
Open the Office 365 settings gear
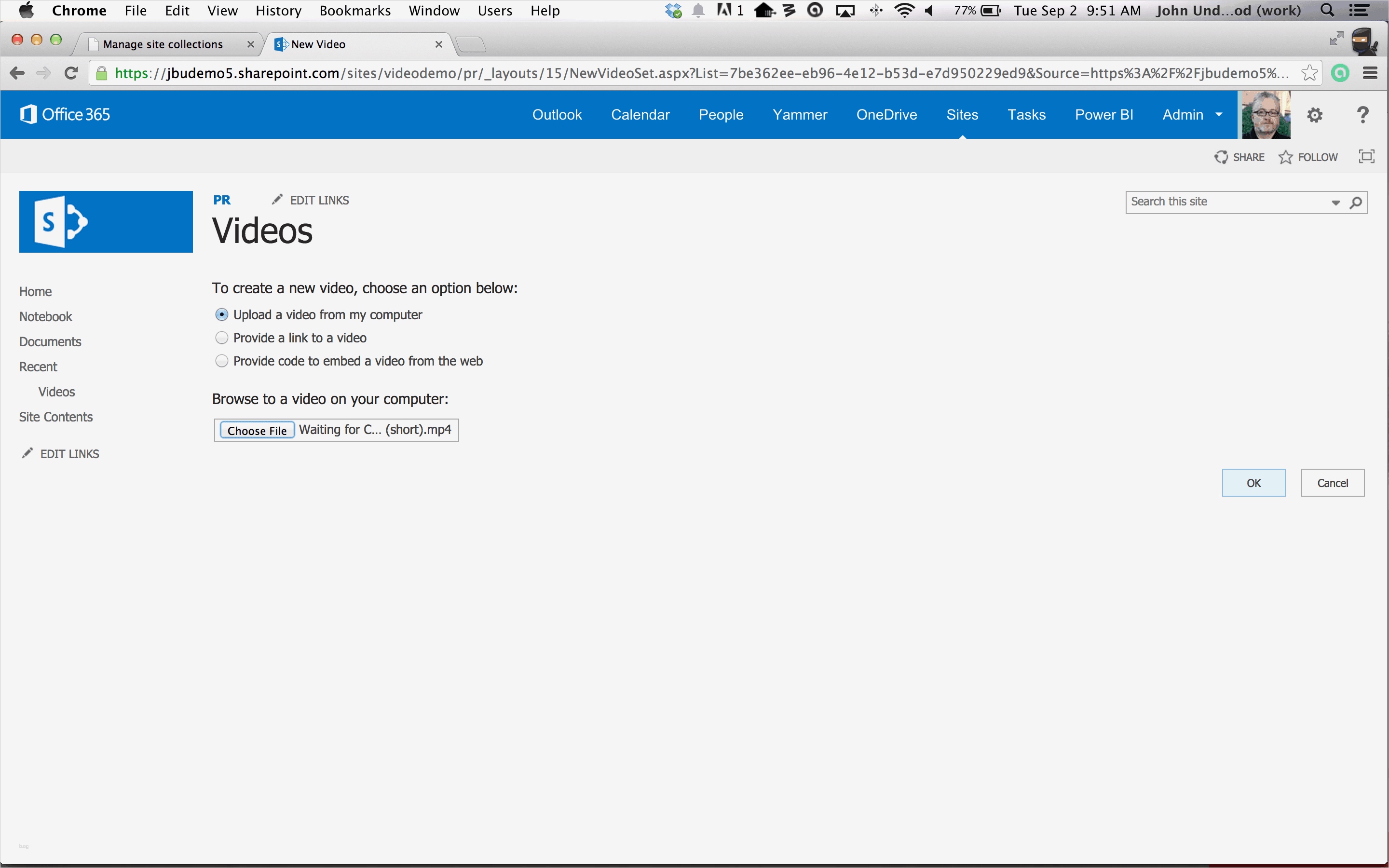coord(1314,115)
